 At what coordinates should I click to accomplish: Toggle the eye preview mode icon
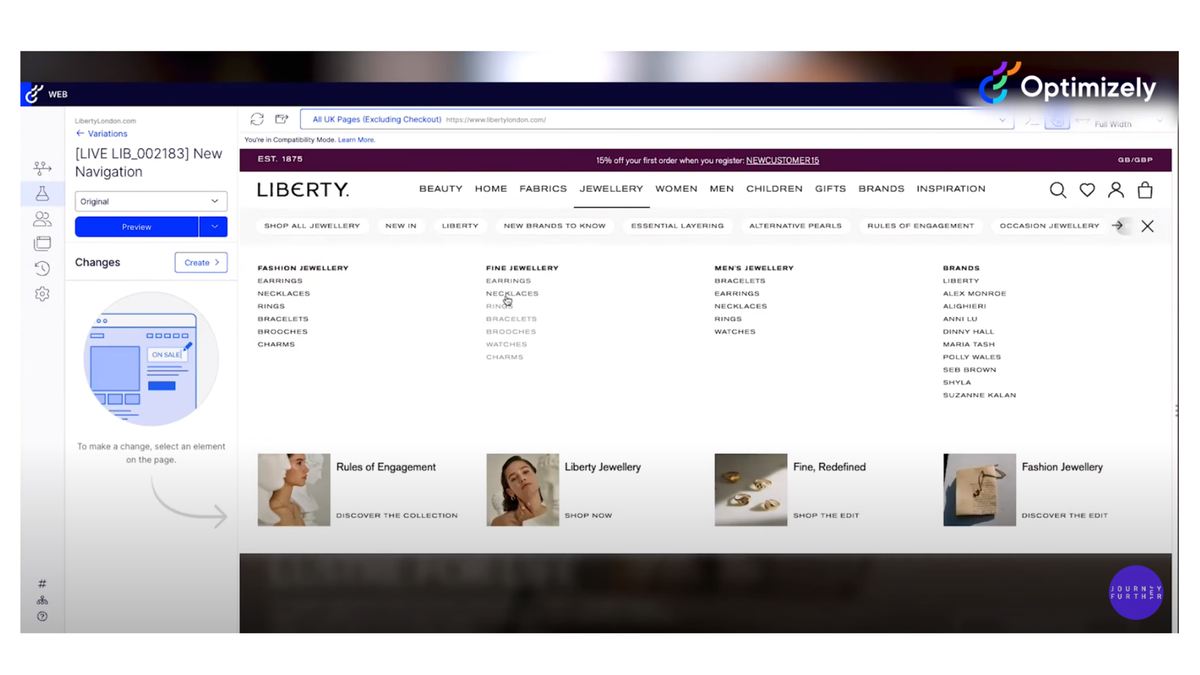pyautogui.click(x=1057, y=120)
